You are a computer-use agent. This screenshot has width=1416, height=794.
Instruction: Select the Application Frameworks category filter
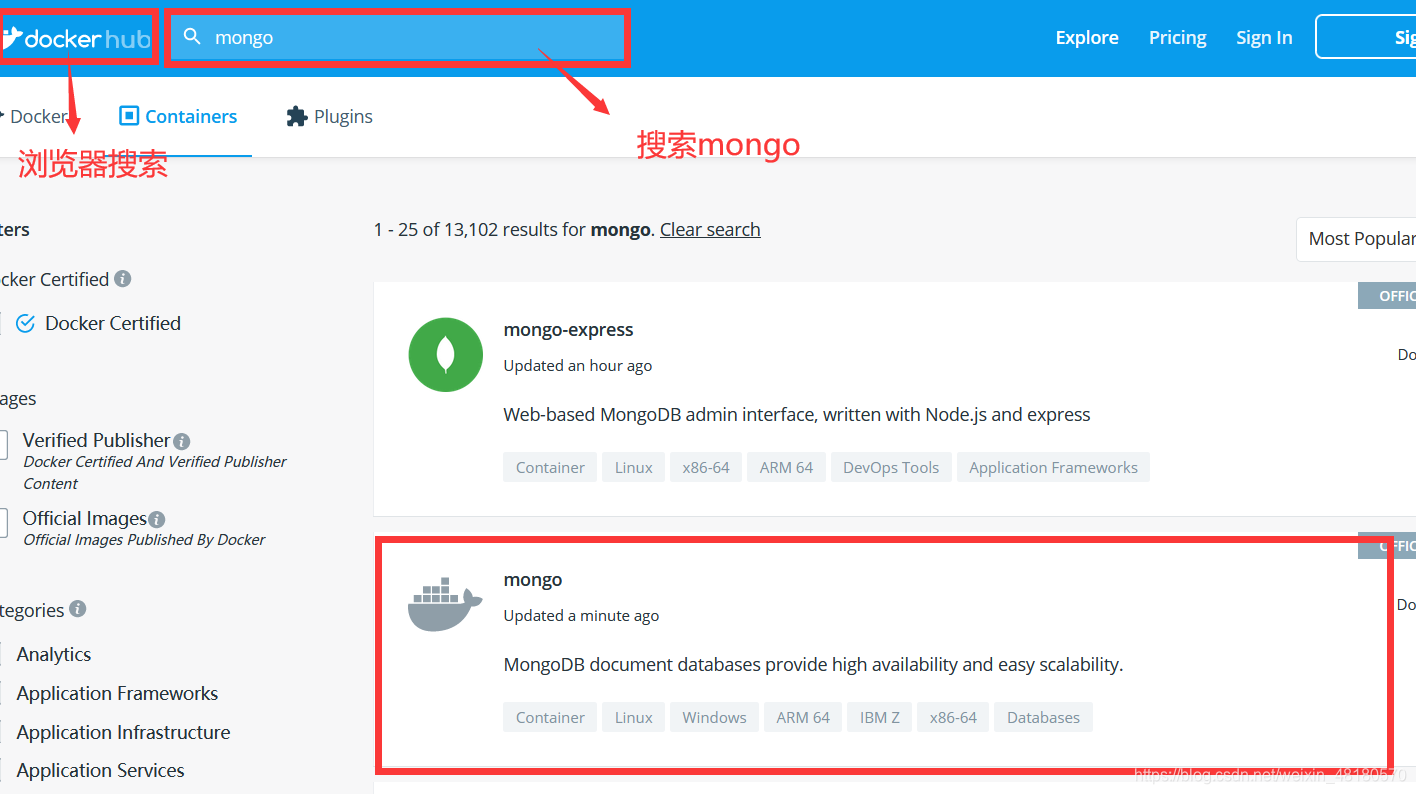(x=117, y=693)
